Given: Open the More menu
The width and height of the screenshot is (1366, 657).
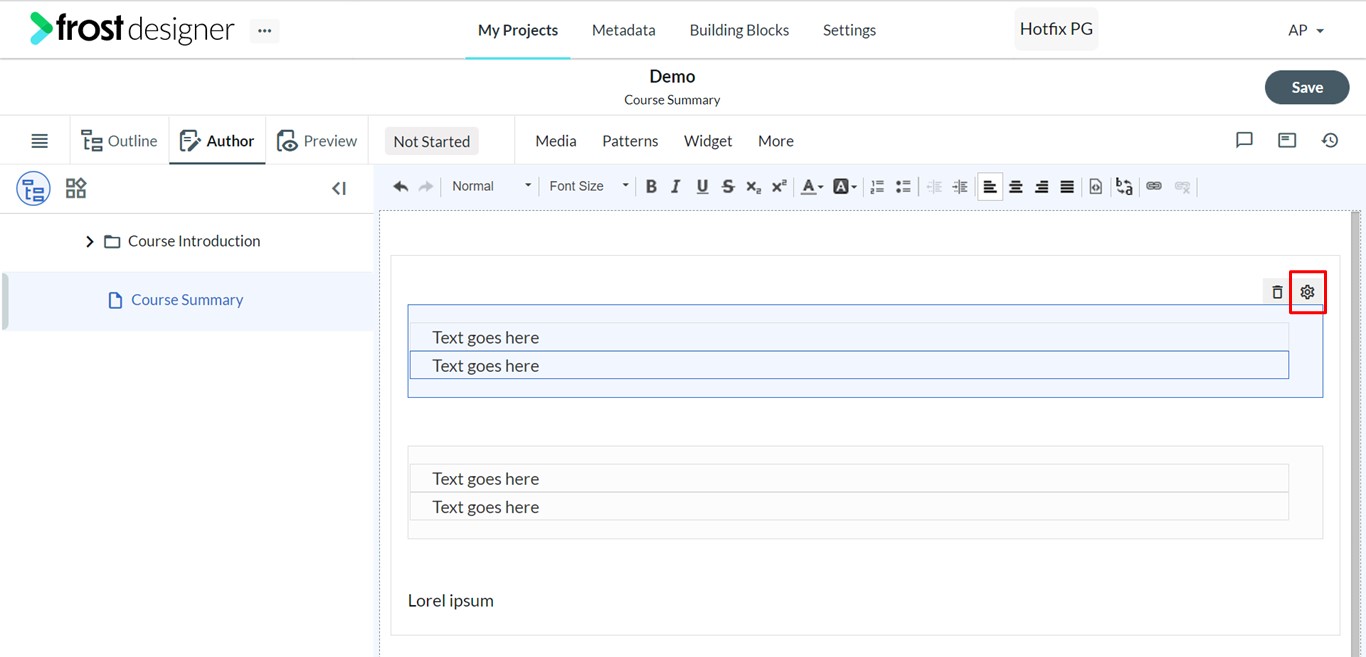Looking at the screenshot, I should pos(776,141).
